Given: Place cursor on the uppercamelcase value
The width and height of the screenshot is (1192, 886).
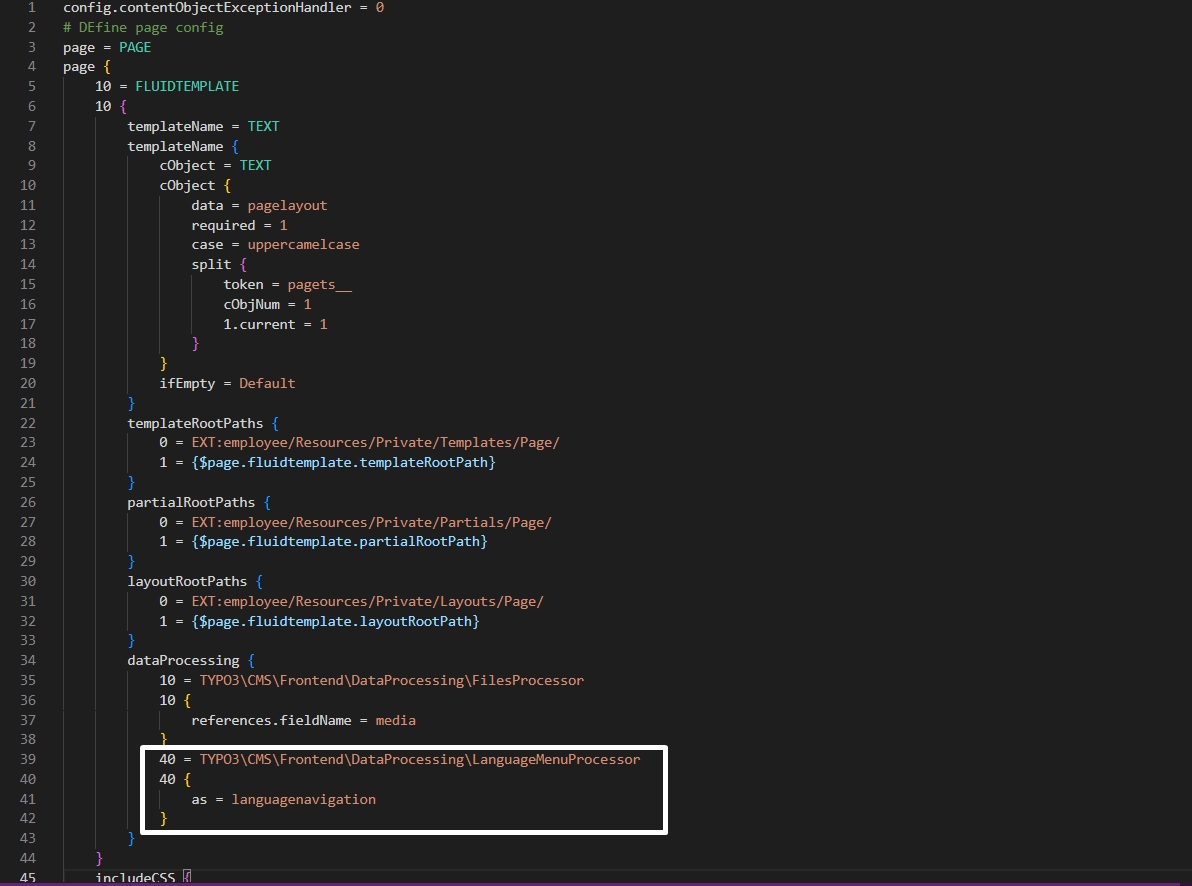Looking at the screenshot, I should 303,244.
